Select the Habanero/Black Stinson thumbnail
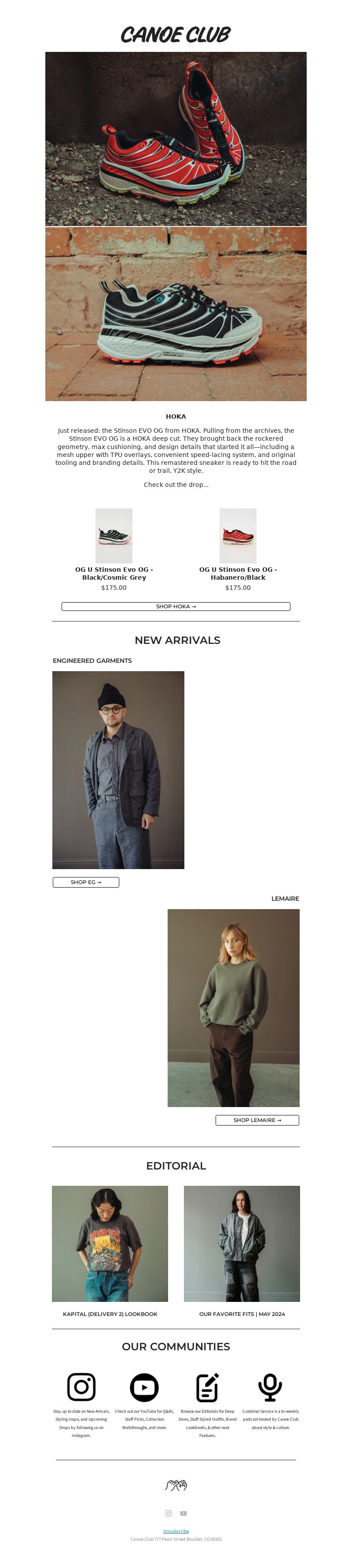The height and width of the screenshot is (1568, 352). (238, 536)
